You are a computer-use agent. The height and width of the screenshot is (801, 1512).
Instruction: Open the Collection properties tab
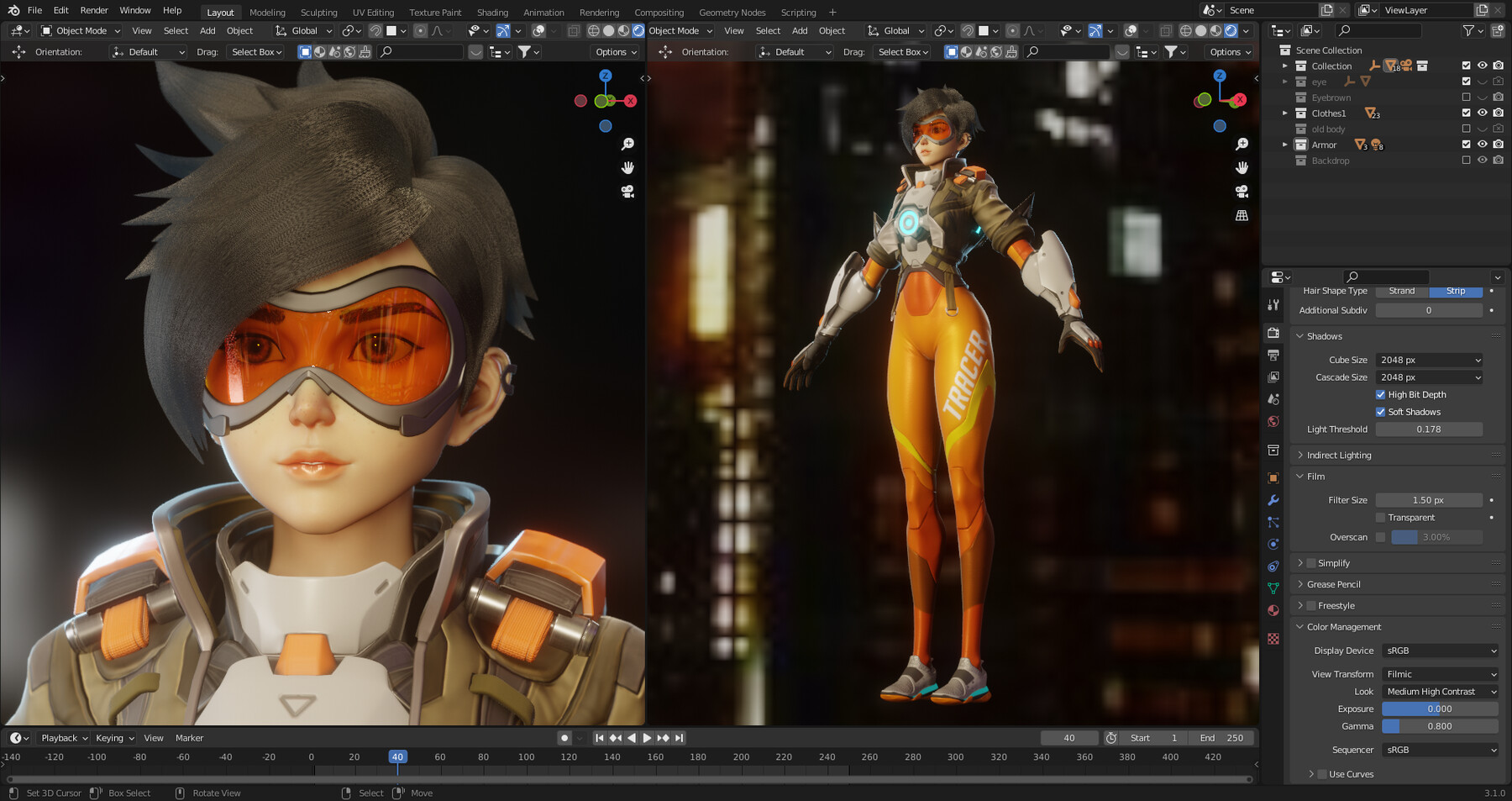click(1273, 451)
